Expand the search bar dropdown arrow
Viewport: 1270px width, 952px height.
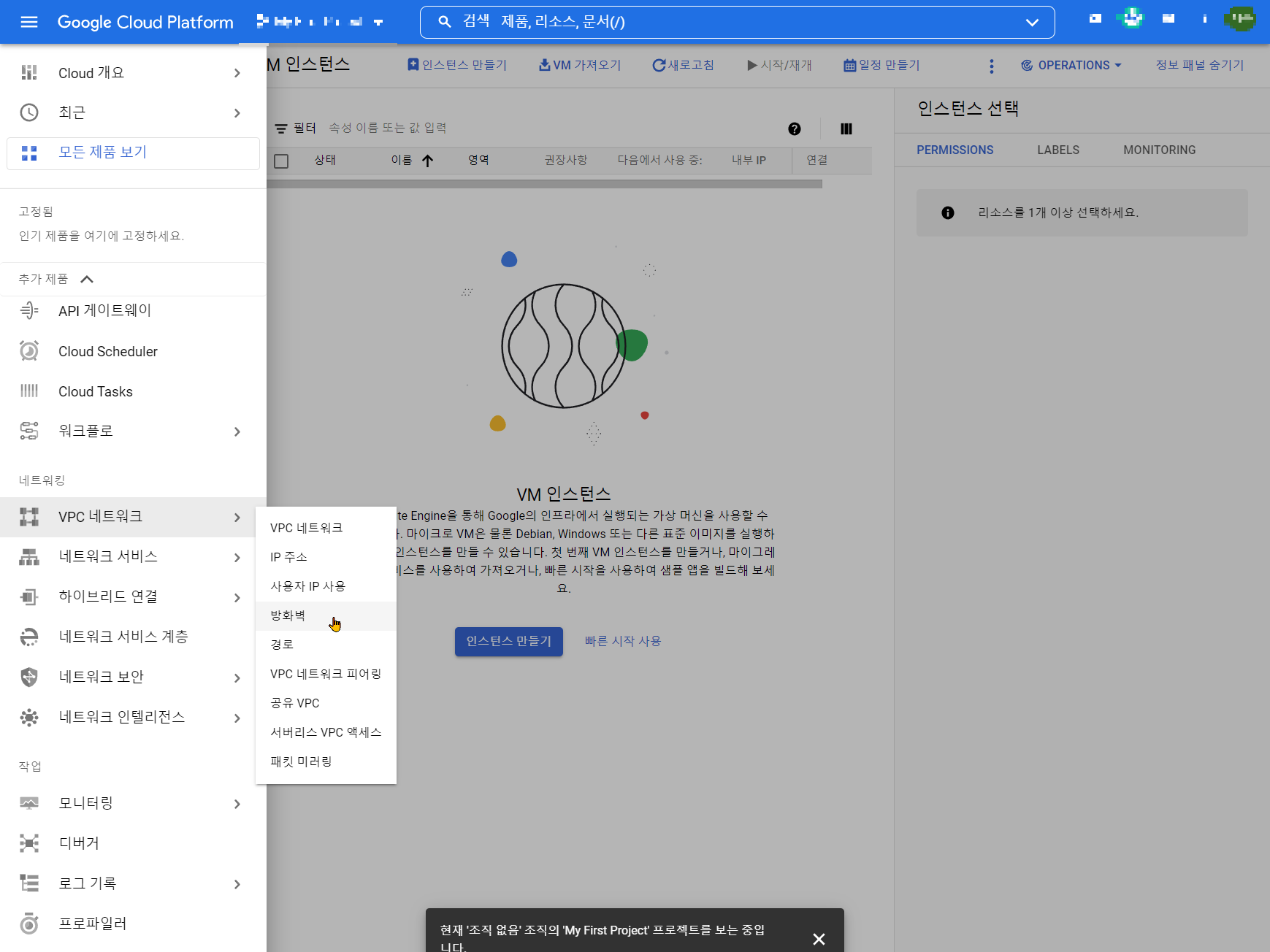1032,23
